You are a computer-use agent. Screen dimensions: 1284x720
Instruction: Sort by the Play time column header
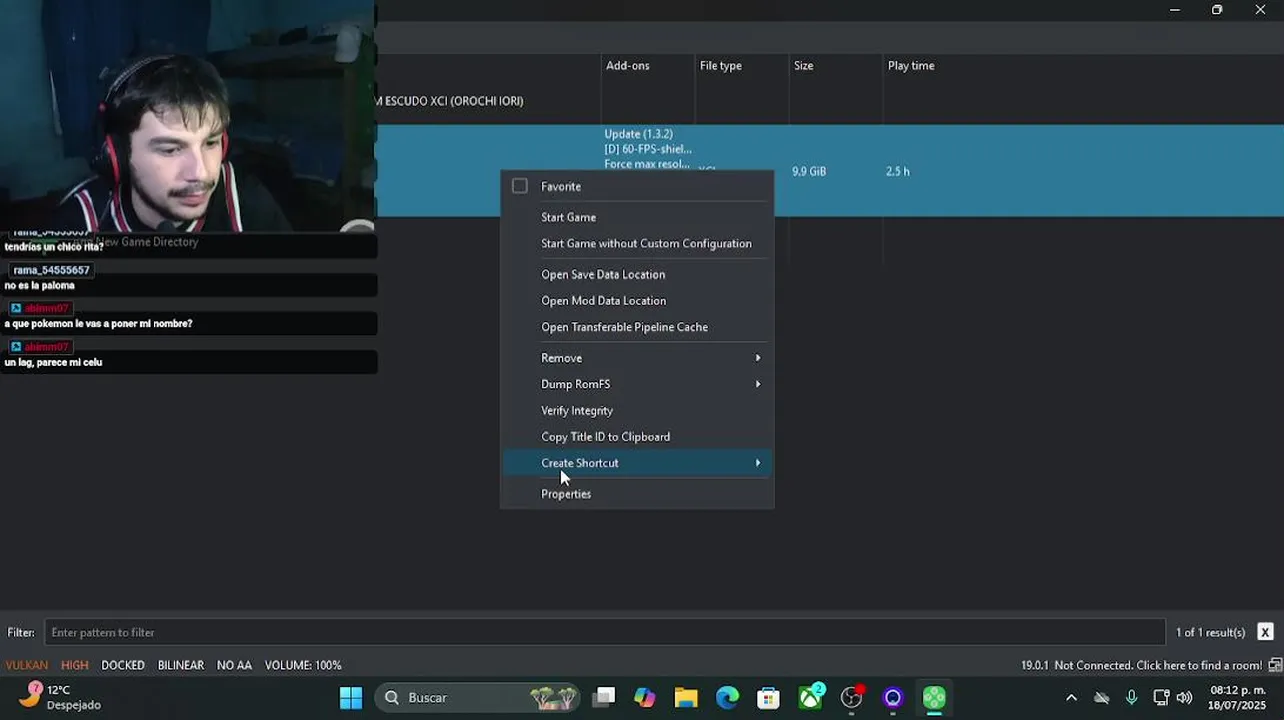tap(911, 66)
